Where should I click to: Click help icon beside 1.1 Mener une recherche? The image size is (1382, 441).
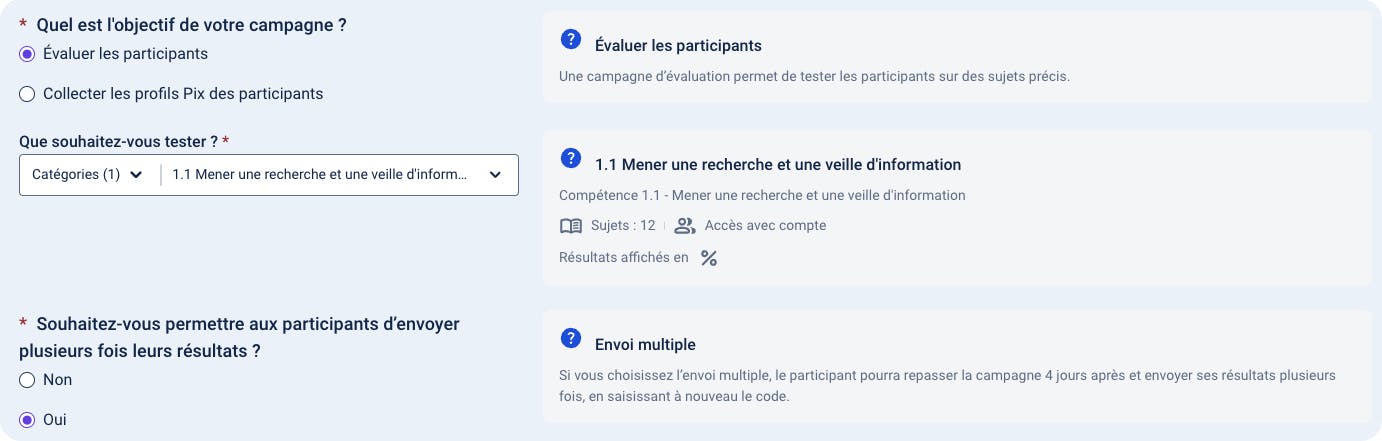571,157
